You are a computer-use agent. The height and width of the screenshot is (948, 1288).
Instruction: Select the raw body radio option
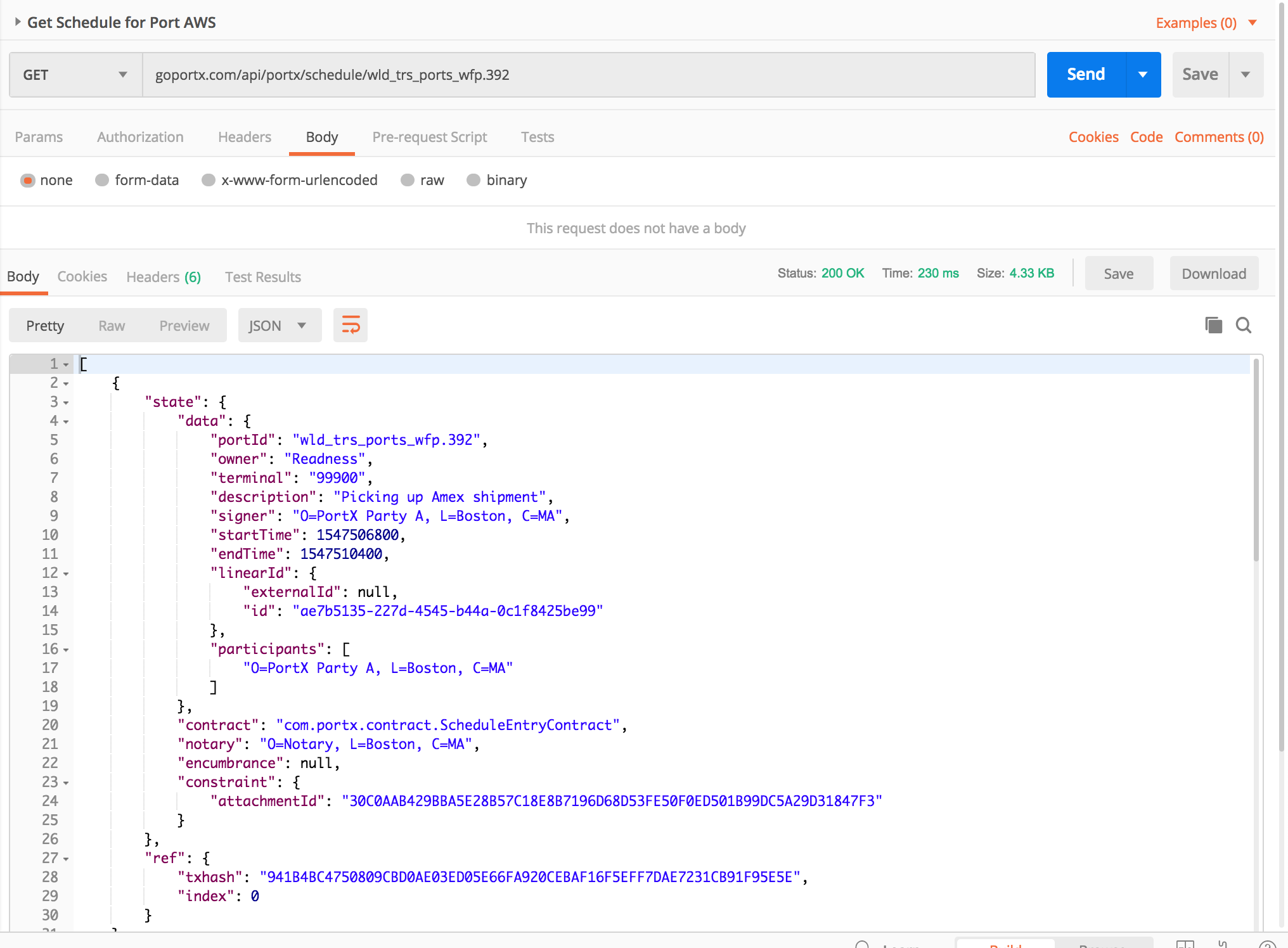click(x=408, y=180)
